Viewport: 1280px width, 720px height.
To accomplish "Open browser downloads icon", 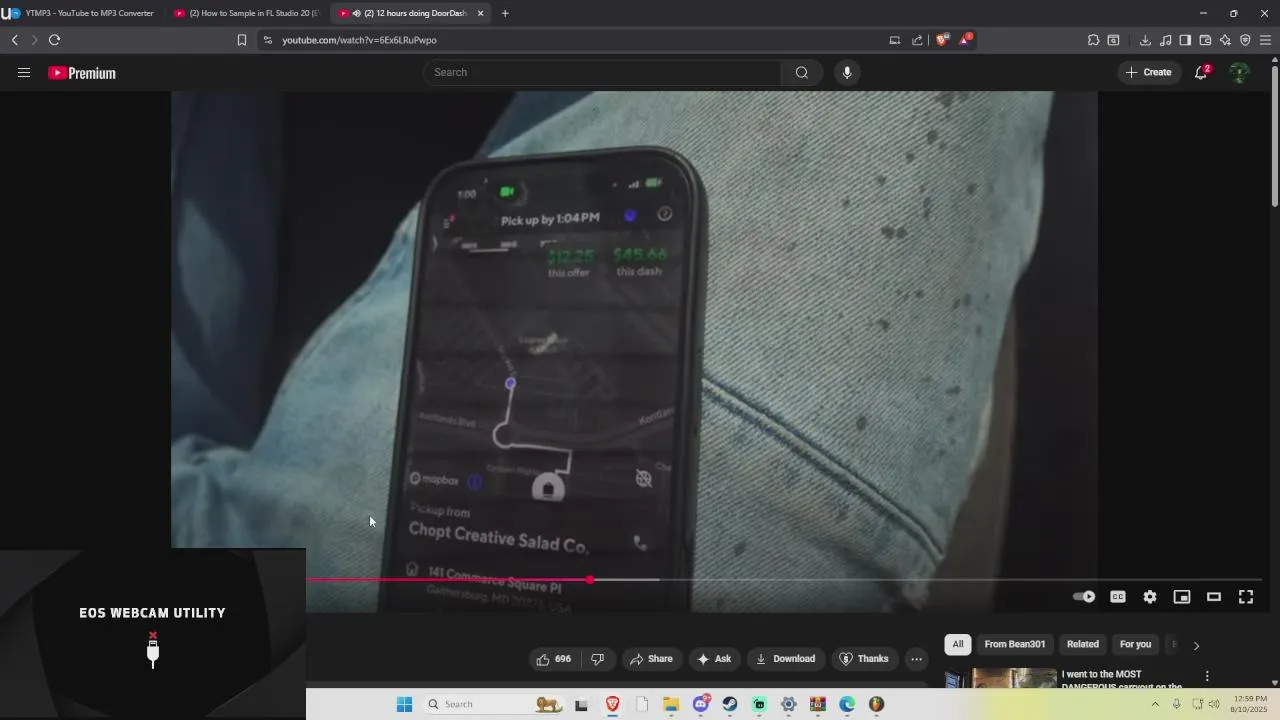I will pos(1145,40).
